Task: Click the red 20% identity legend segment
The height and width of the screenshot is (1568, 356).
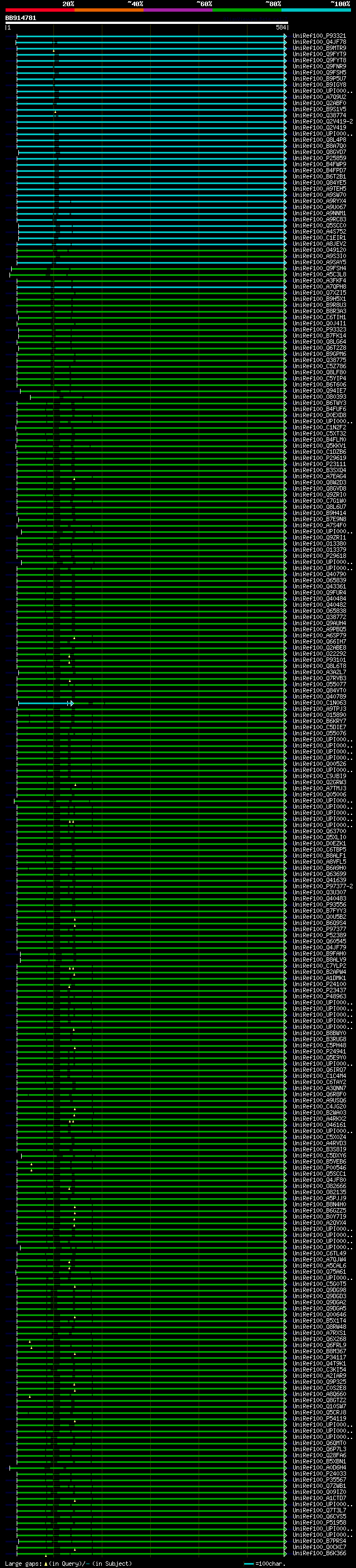Action: point(39,10)
